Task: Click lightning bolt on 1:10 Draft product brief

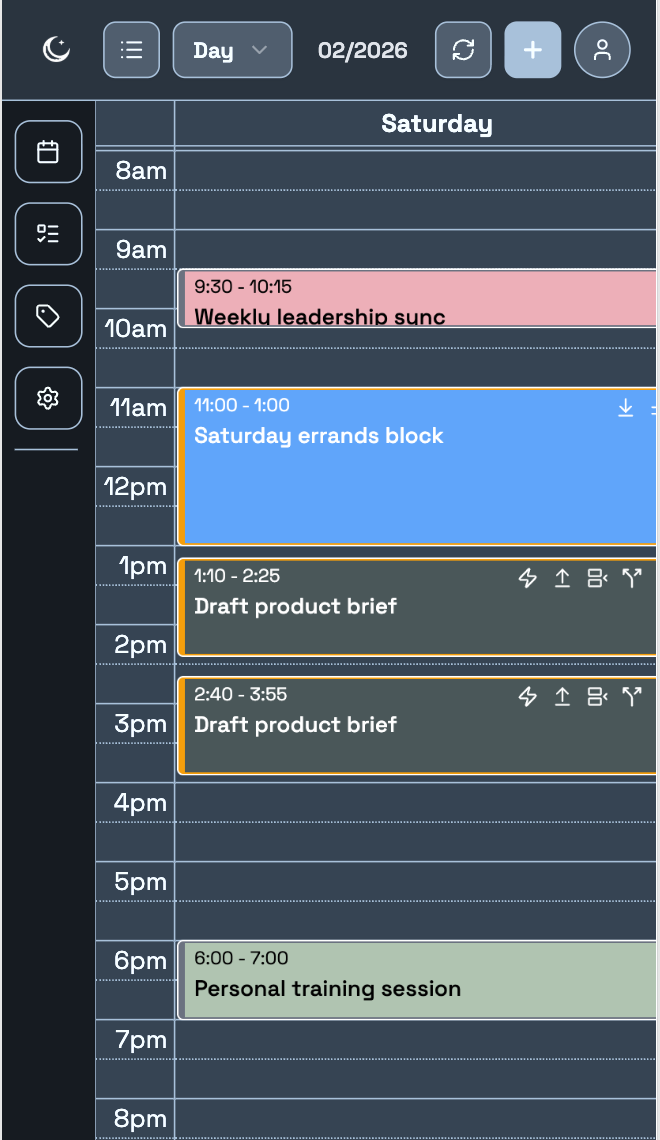Action: pos(528,578)
